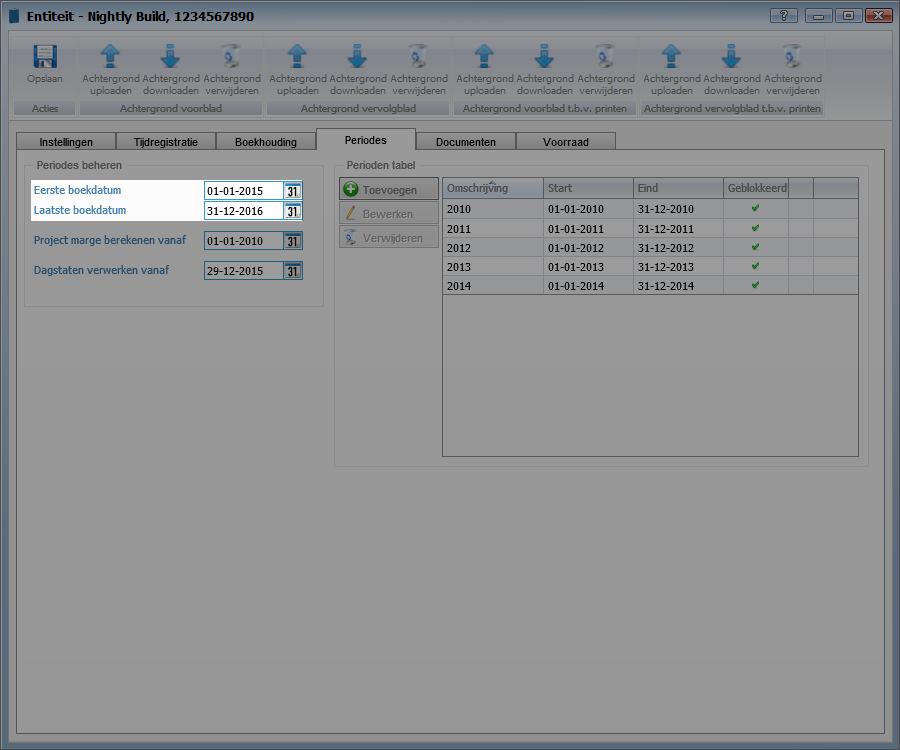Click Achtergrond uploaden in Achtergrond voorblad group
900x750 pixels.
[110, 58]
